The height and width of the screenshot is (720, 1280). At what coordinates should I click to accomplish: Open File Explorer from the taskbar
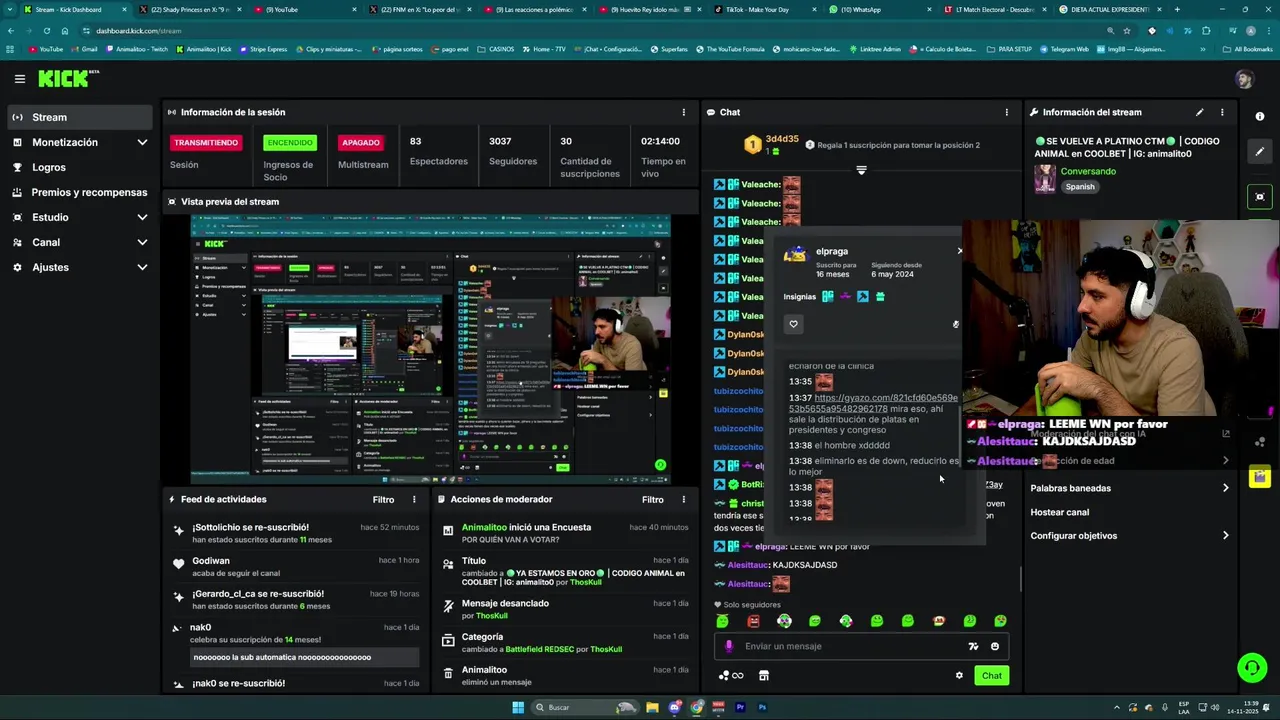(x=652, y=707)
